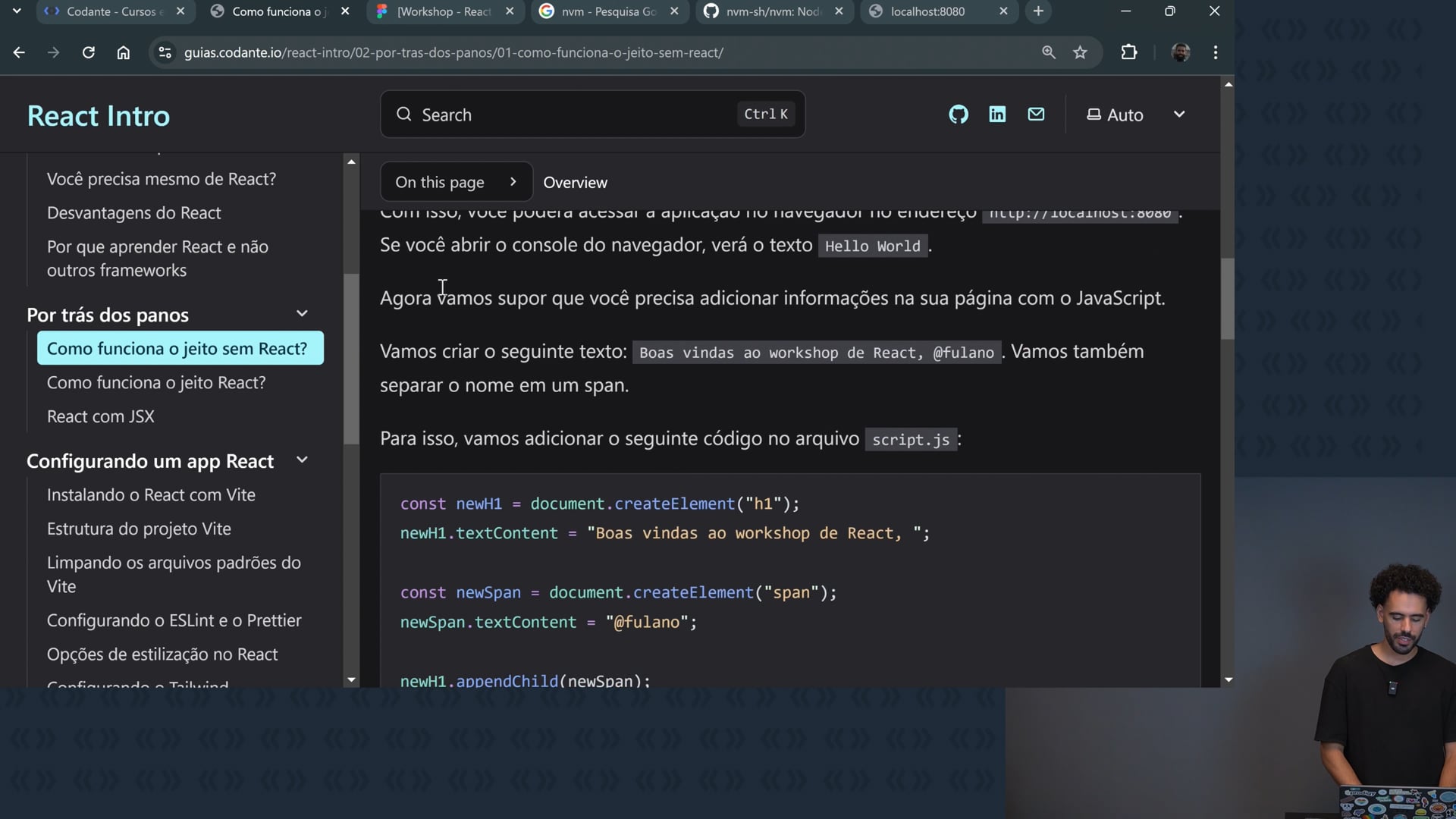Viewport: 1456px width, 819px height.
Task: Open Estrutura do projeto Vite page
Action: pos(139,529)
